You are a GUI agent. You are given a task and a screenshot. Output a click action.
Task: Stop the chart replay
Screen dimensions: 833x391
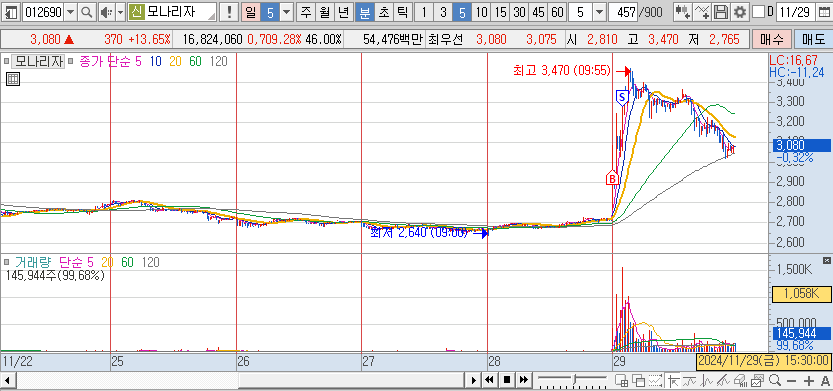click(507, 380)
